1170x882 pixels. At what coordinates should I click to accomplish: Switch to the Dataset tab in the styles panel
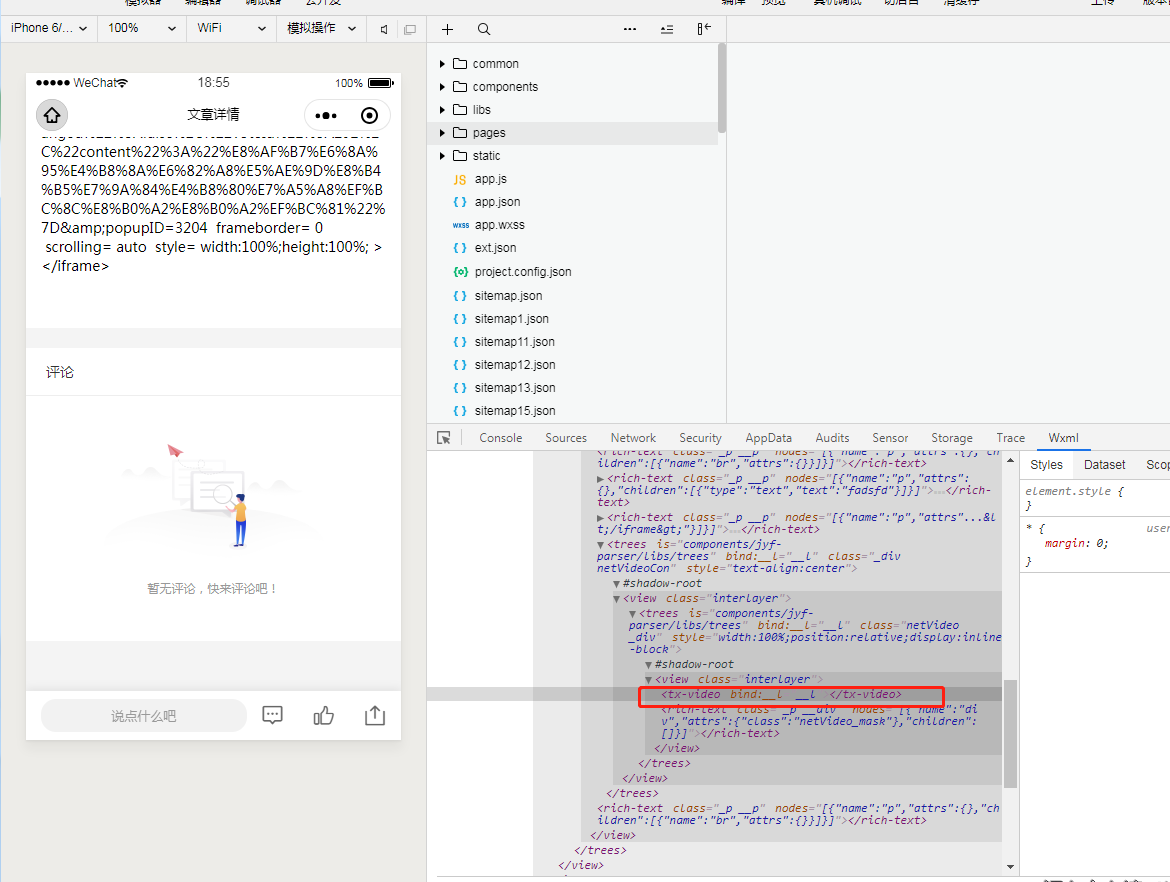pyautogui.click(x=1104, y=464)
